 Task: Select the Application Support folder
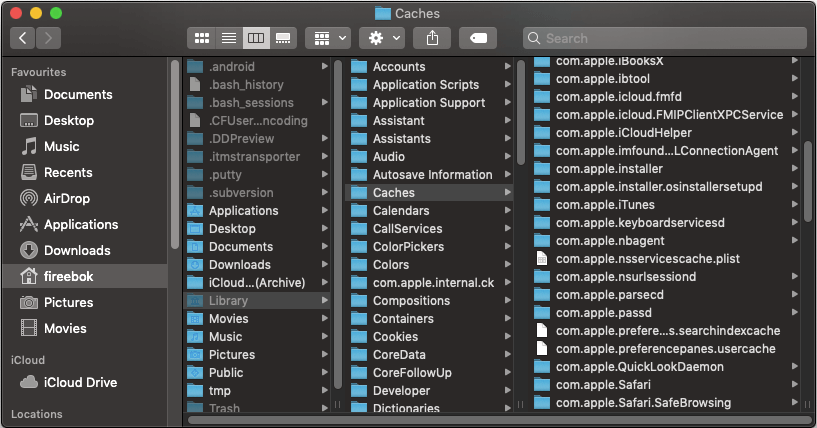point(429,103)
